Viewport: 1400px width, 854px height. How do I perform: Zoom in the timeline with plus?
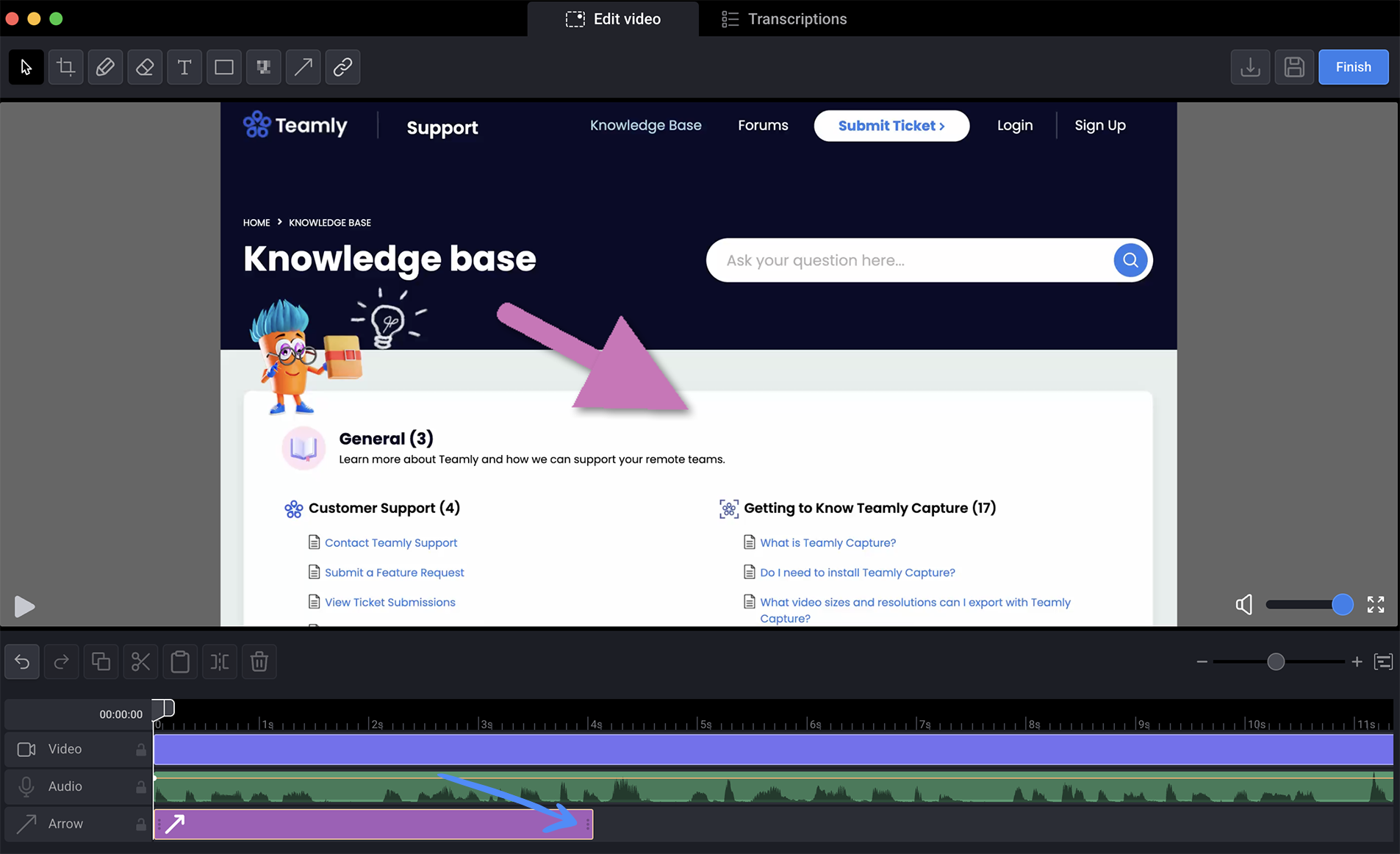click(x=1357, y=661)
